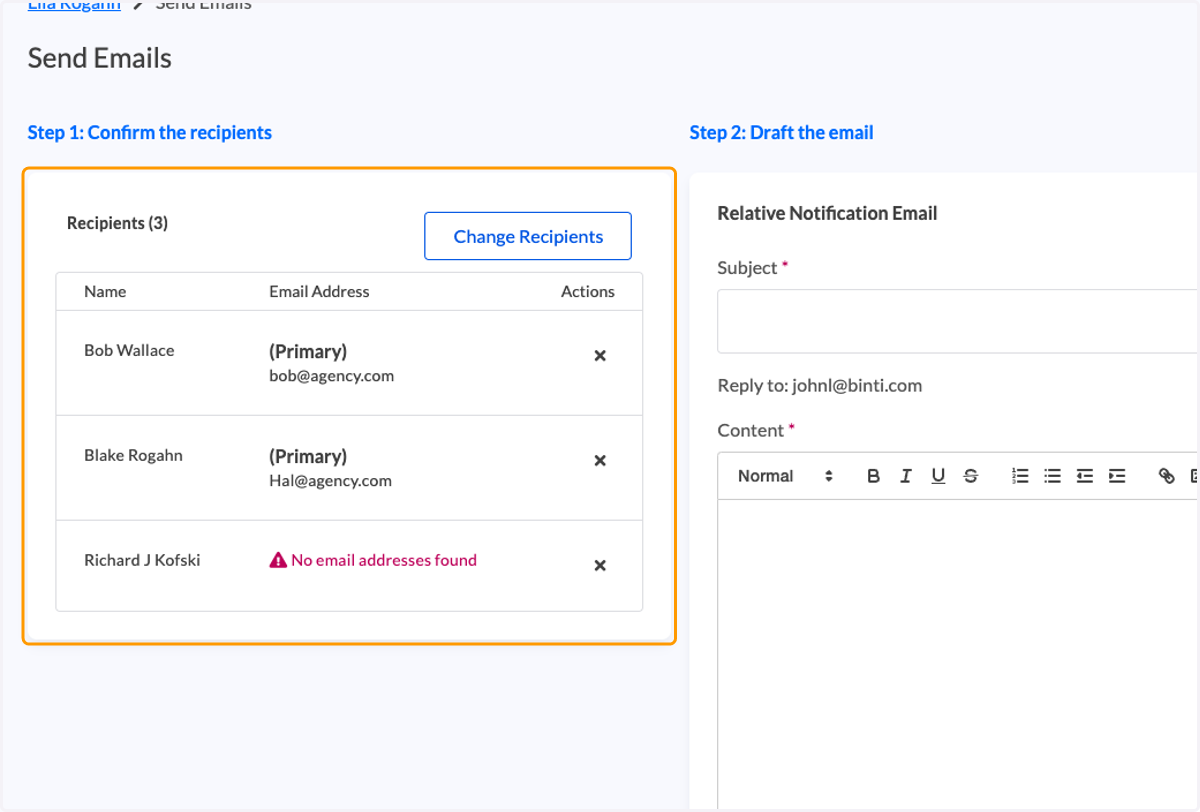Toggle underline formatting in editor

[x=938, y=476]
